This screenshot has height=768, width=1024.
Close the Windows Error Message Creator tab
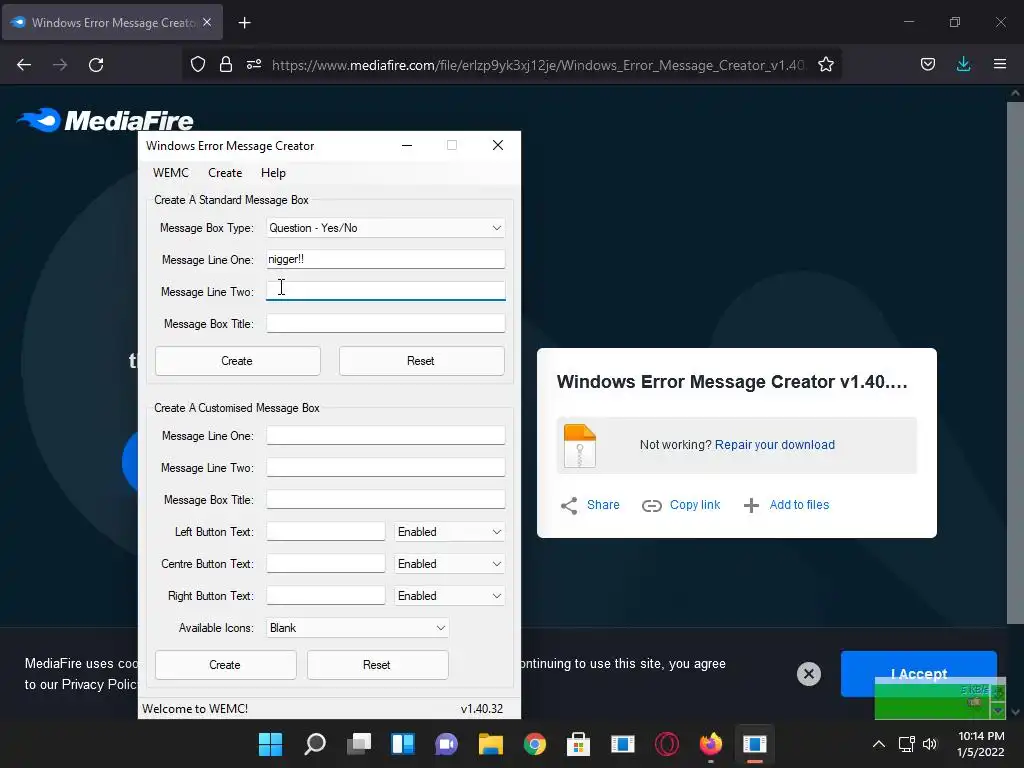(207, 22)
